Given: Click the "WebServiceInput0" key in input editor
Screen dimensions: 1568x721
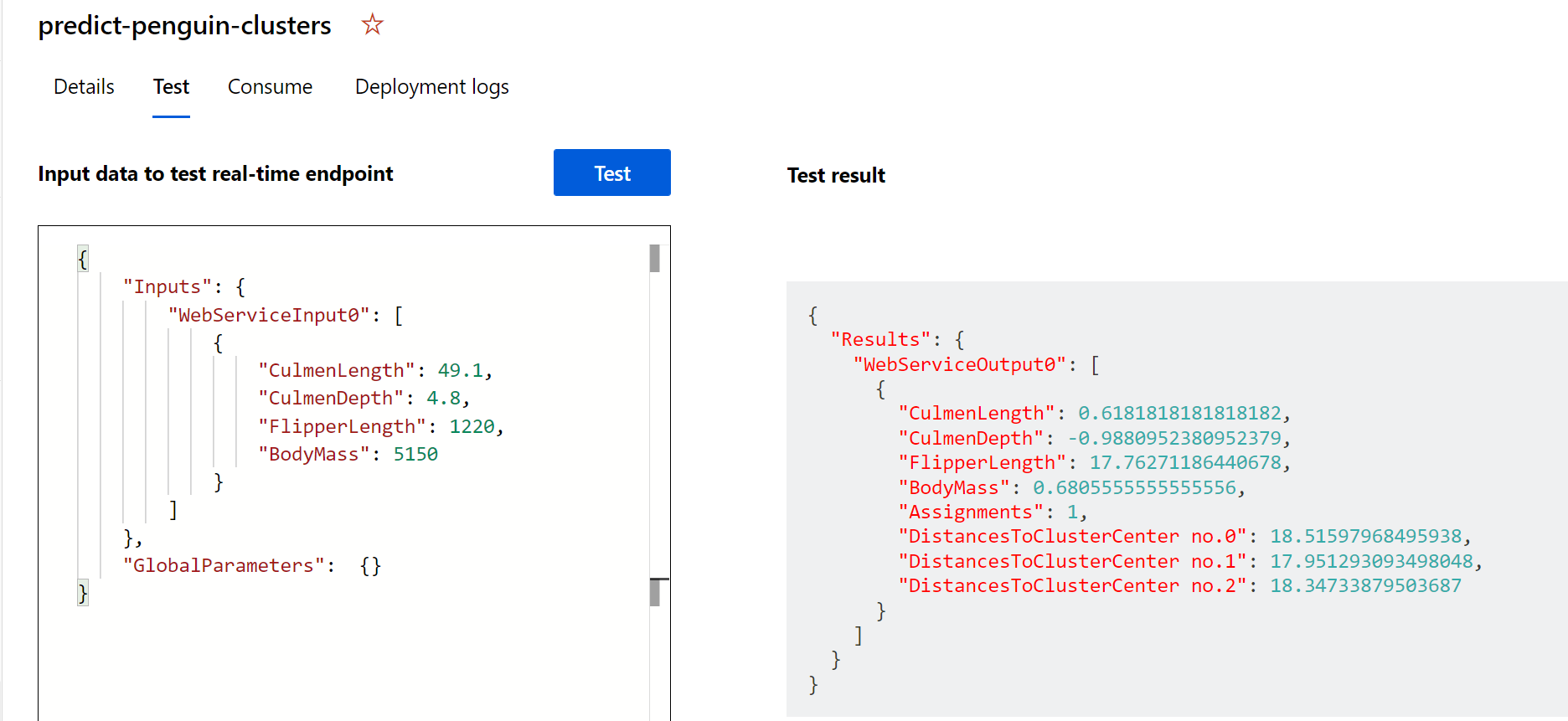Looking at the screenshot, I should click(269, 315).
